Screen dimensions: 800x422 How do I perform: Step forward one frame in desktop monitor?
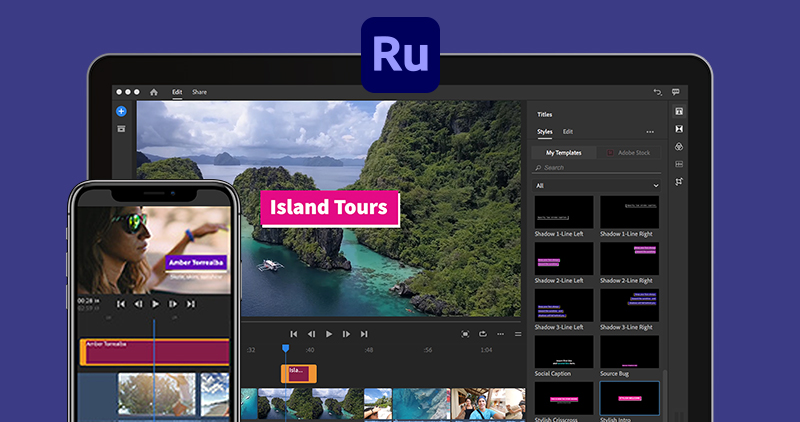pyautogui.click(x=346, y=334)
